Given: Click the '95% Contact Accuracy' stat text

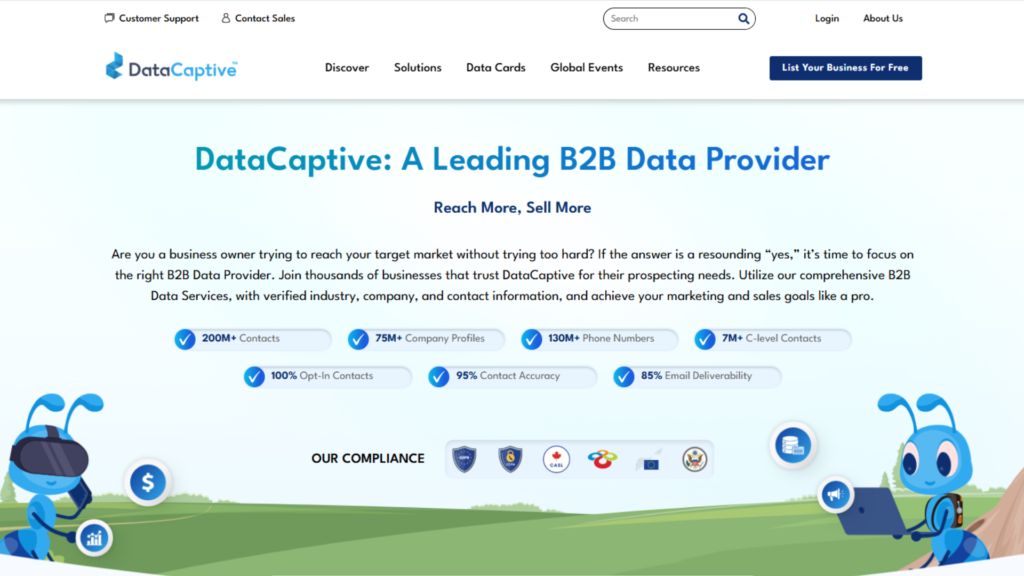Looking at the screenshot, I should (507, 376).
